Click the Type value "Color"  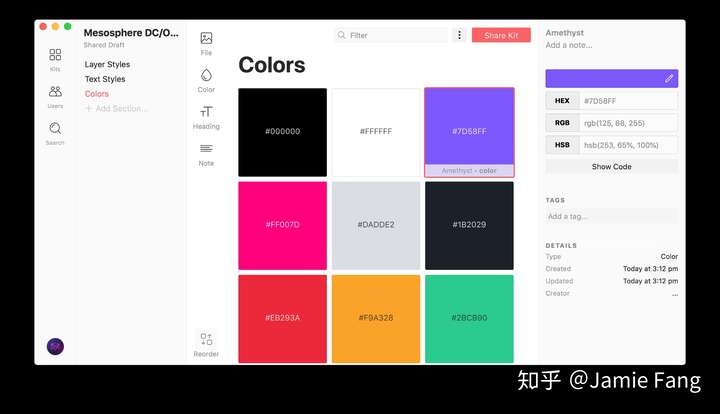669,257
